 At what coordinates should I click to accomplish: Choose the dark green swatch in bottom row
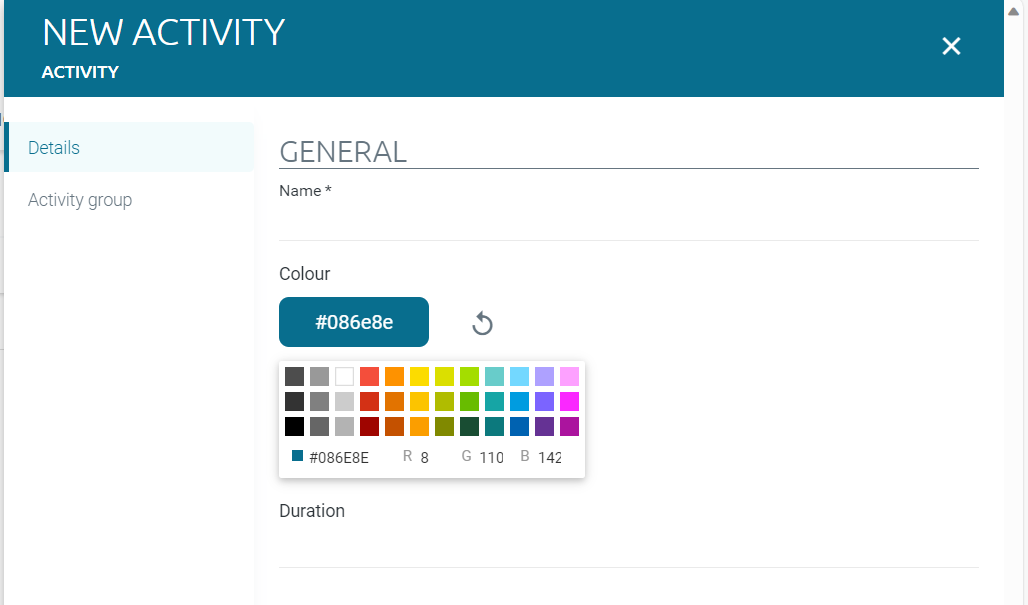point(469,426)
